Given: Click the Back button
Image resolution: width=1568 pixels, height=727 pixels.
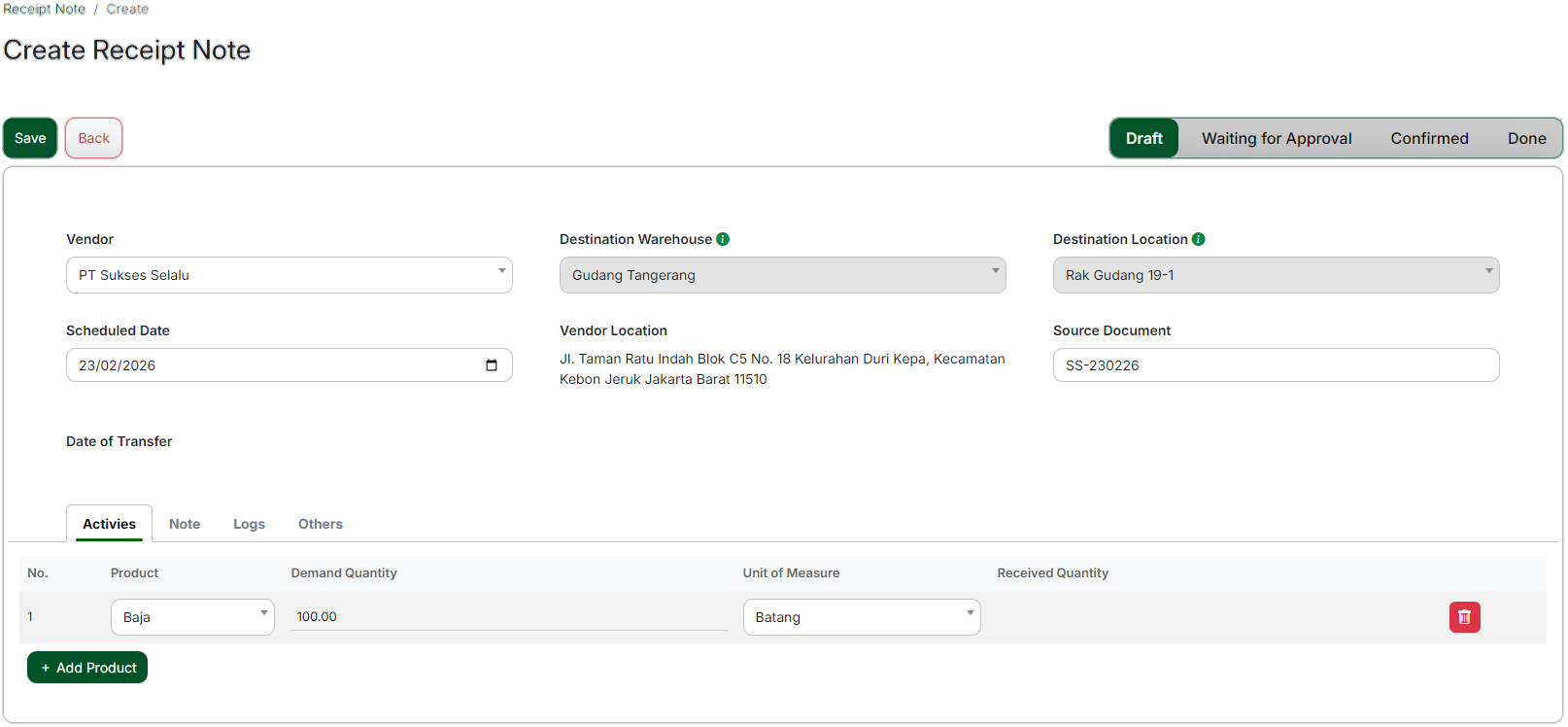Looking at the screenshot, I should point(93,138).
